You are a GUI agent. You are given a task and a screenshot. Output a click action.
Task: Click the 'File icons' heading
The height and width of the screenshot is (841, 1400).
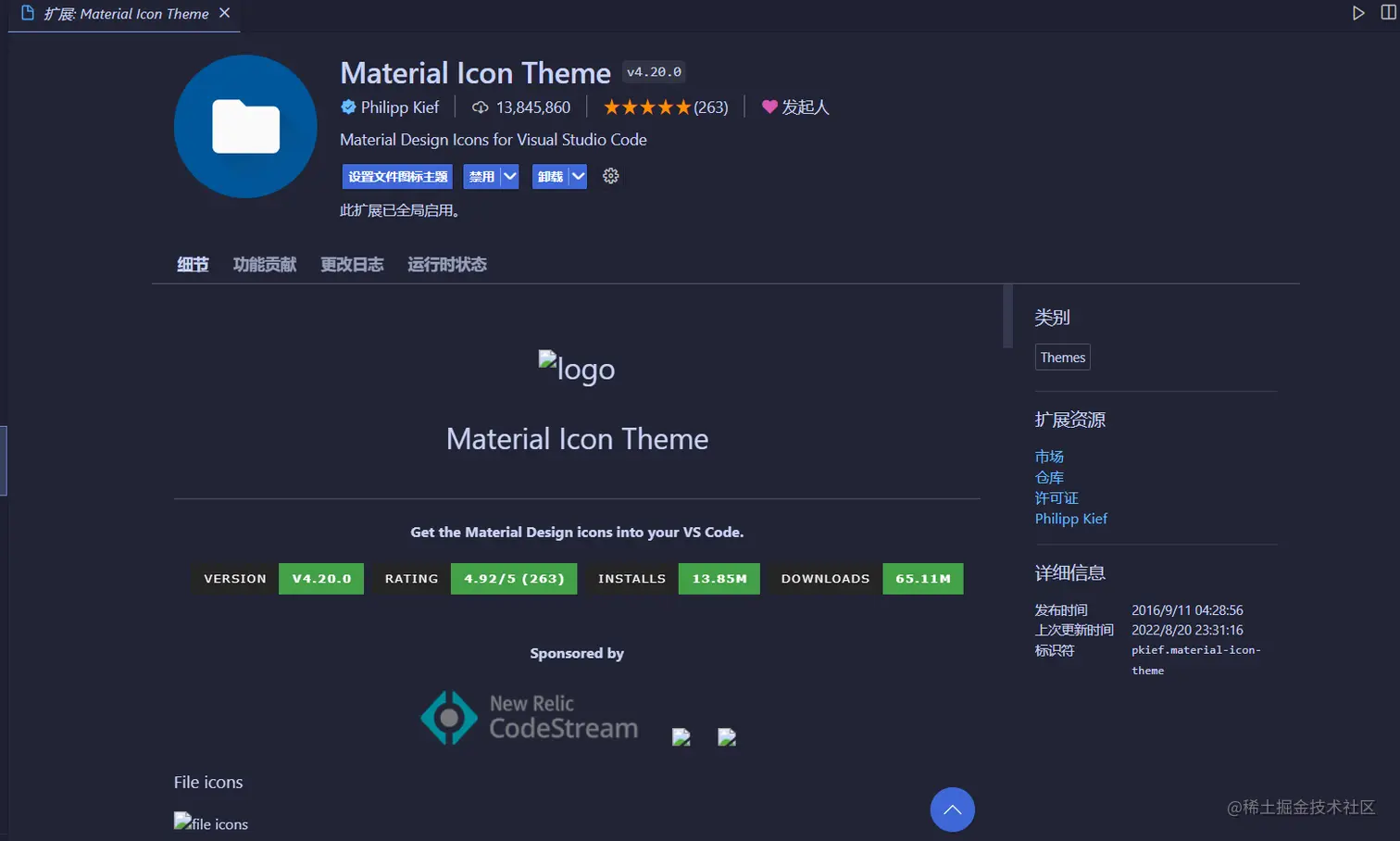tap(208, 783)
